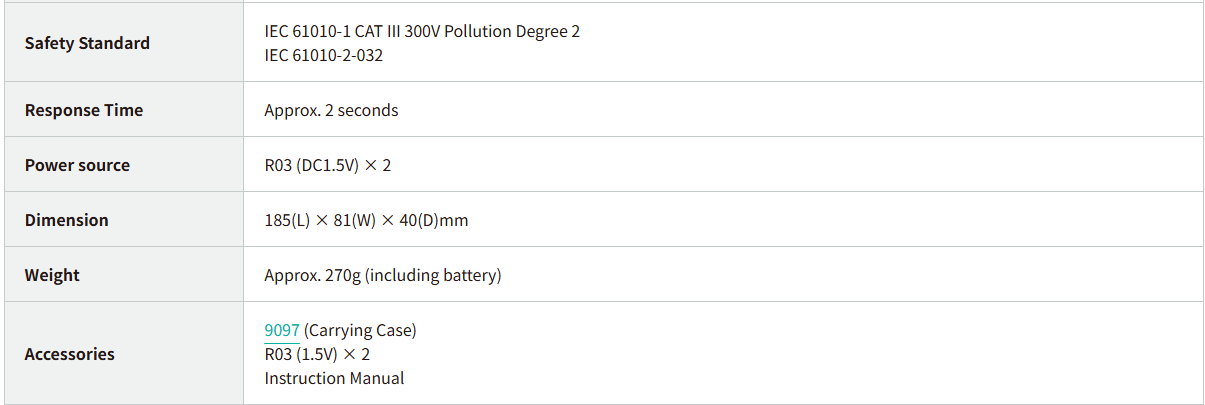Click the Instruction Manual accessory text

pos(334,378)
